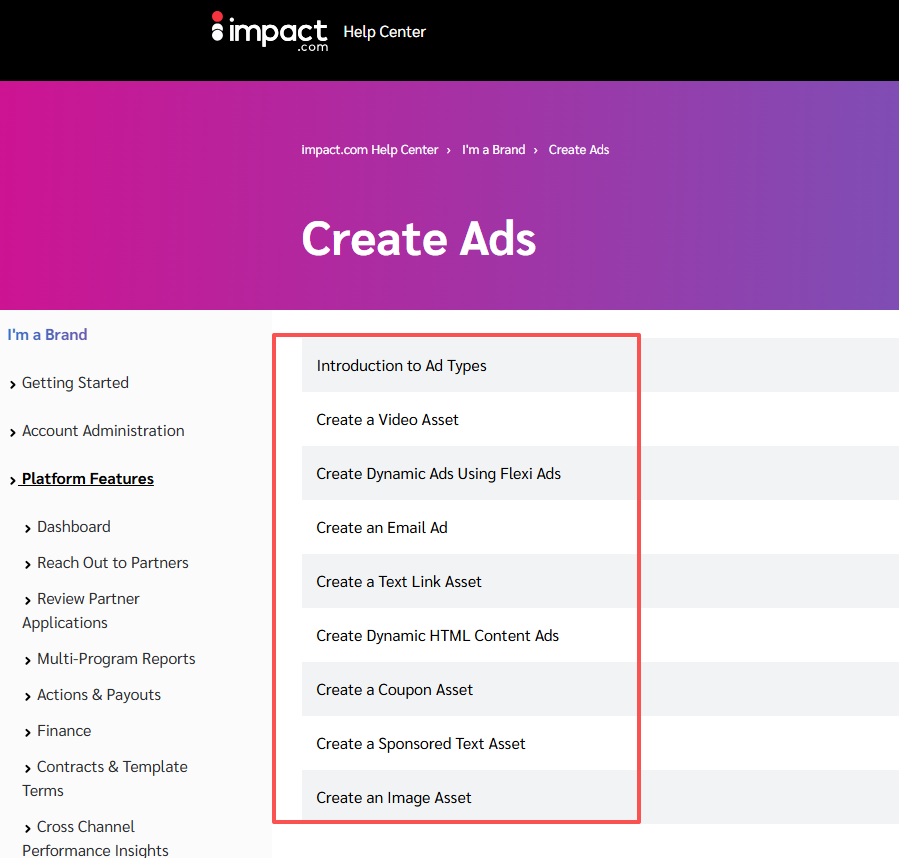Open the I'm a Brand breadcrumb
The height and width of the screenshot is (858, 899).
493,149
